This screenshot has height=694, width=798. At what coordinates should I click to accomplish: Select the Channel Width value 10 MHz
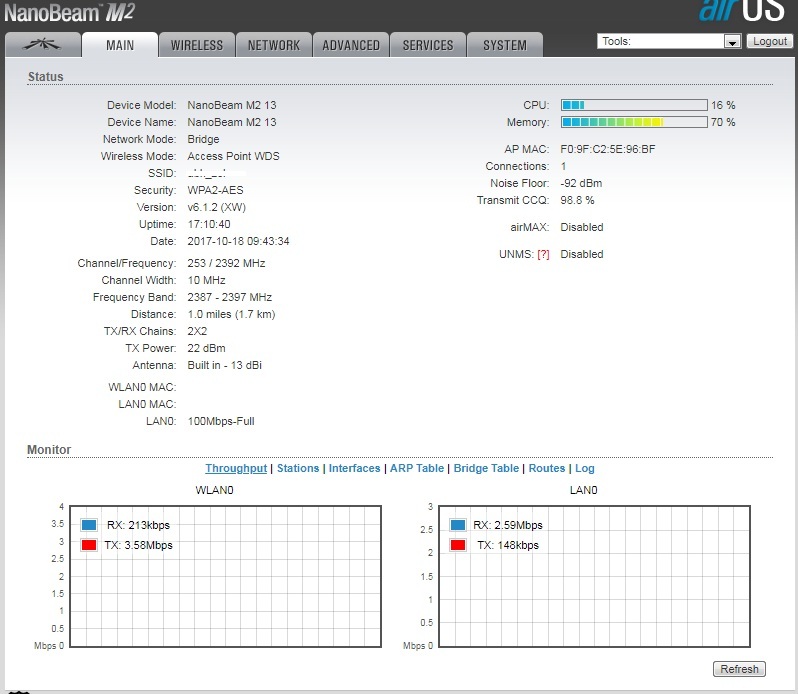pos(206,280)
